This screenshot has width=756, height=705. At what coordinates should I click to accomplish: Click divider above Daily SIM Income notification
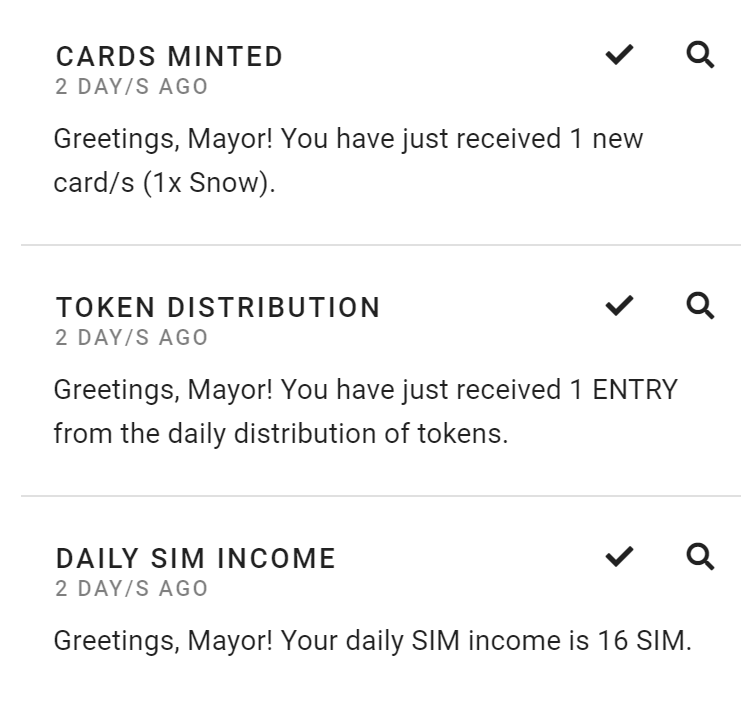[x=381, y=496]
